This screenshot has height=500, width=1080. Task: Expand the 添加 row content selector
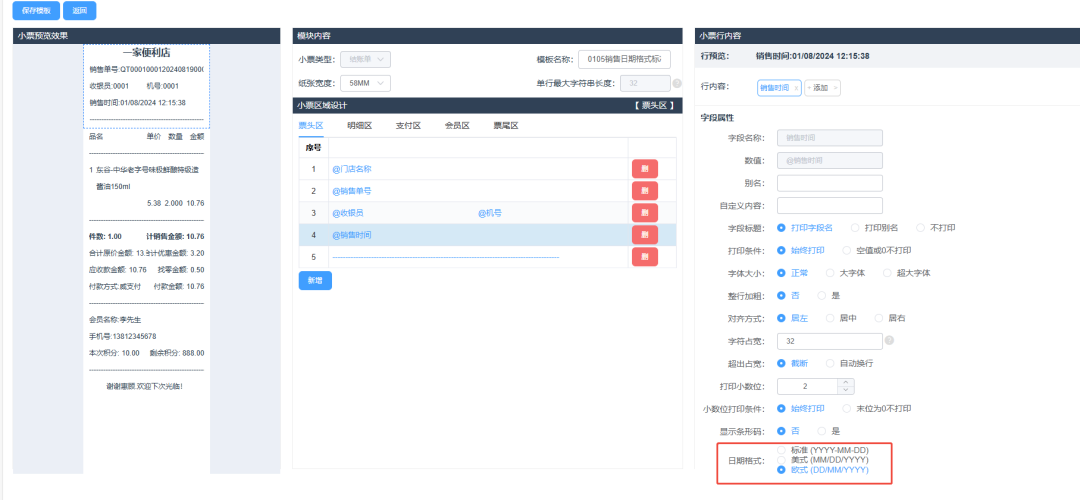(823, 88)
